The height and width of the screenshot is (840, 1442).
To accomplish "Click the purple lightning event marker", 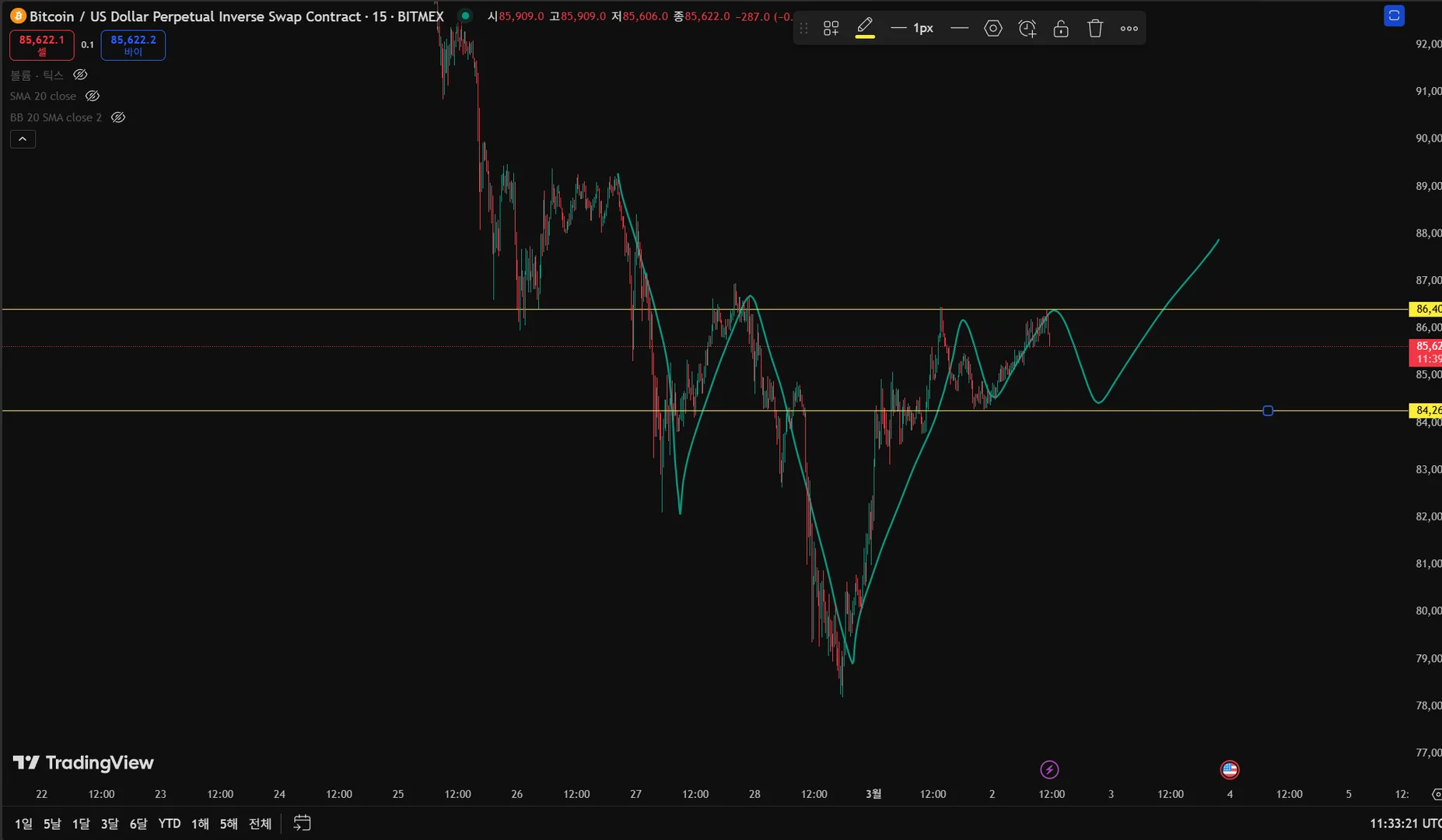I will pyautogui.click(x=1049, y=770).
